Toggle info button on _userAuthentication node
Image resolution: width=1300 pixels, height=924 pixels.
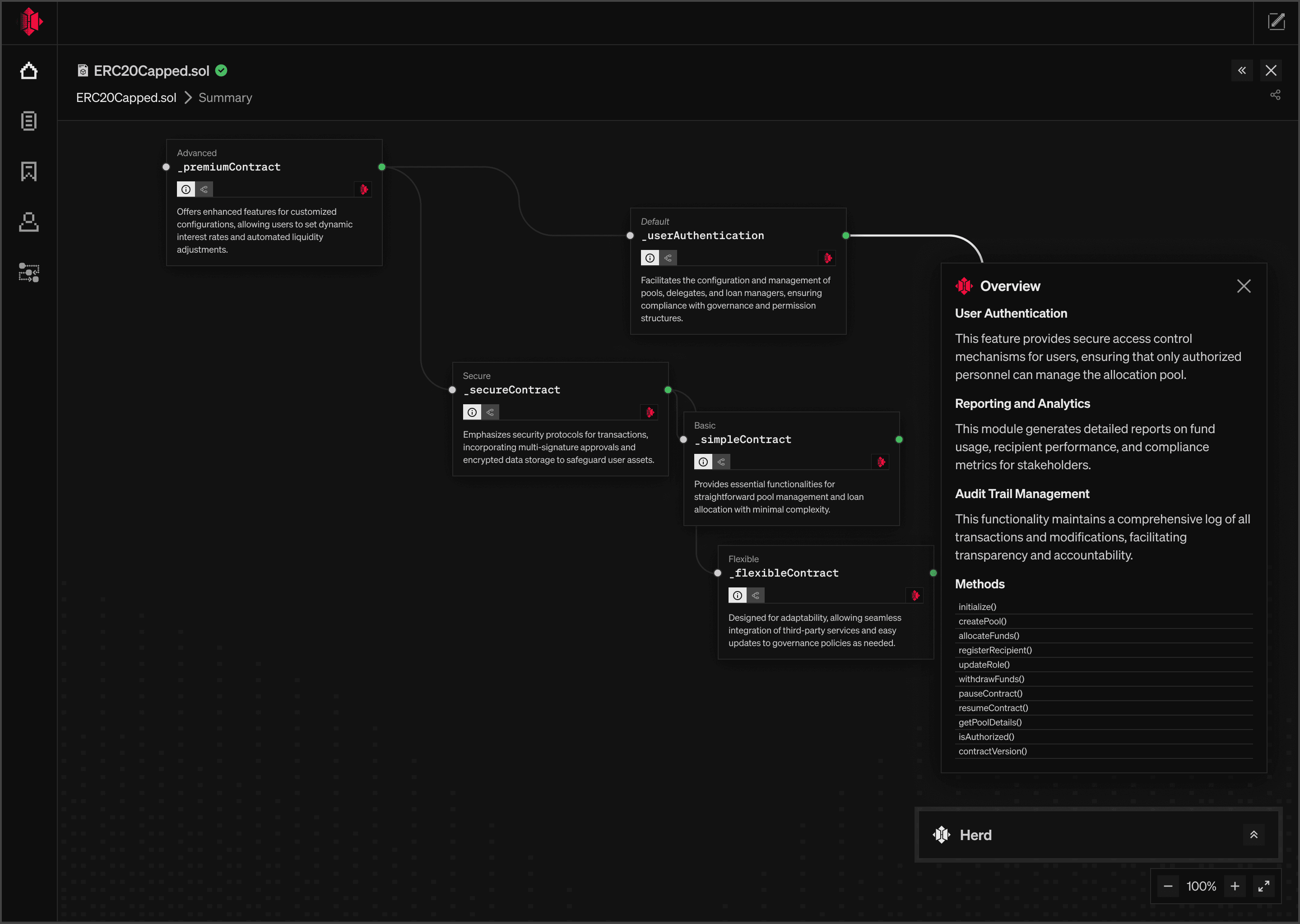point(650,259)
